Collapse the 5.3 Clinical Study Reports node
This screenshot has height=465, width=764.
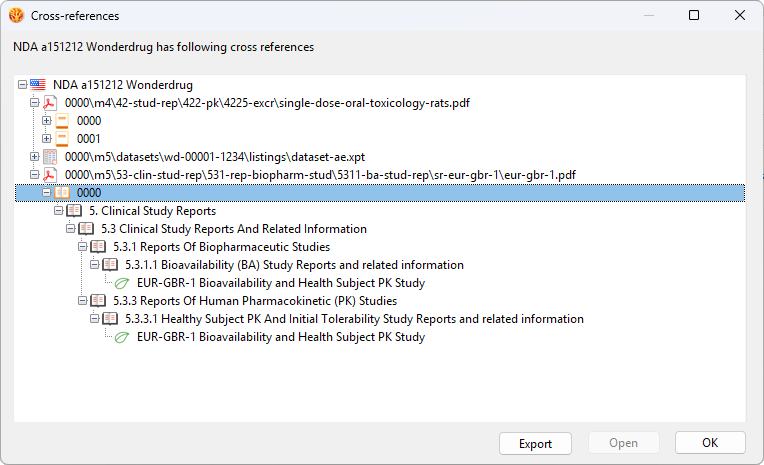click(70, 229)
